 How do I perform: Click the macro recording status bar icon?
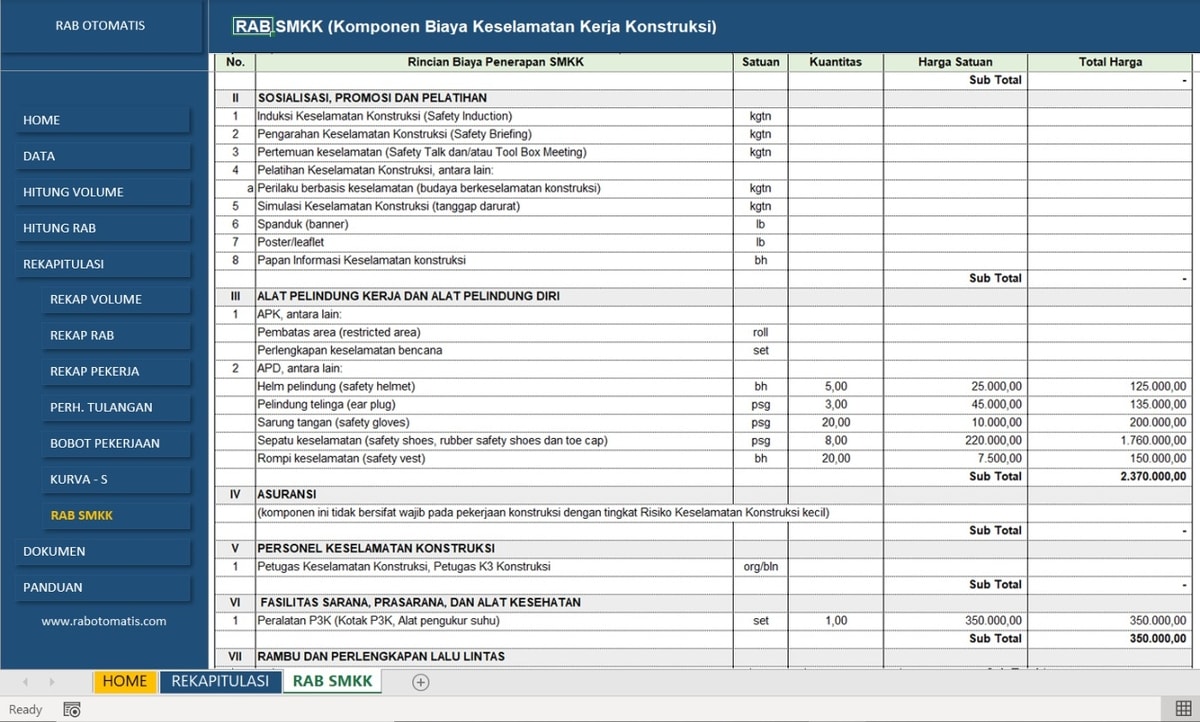(72, 709)
